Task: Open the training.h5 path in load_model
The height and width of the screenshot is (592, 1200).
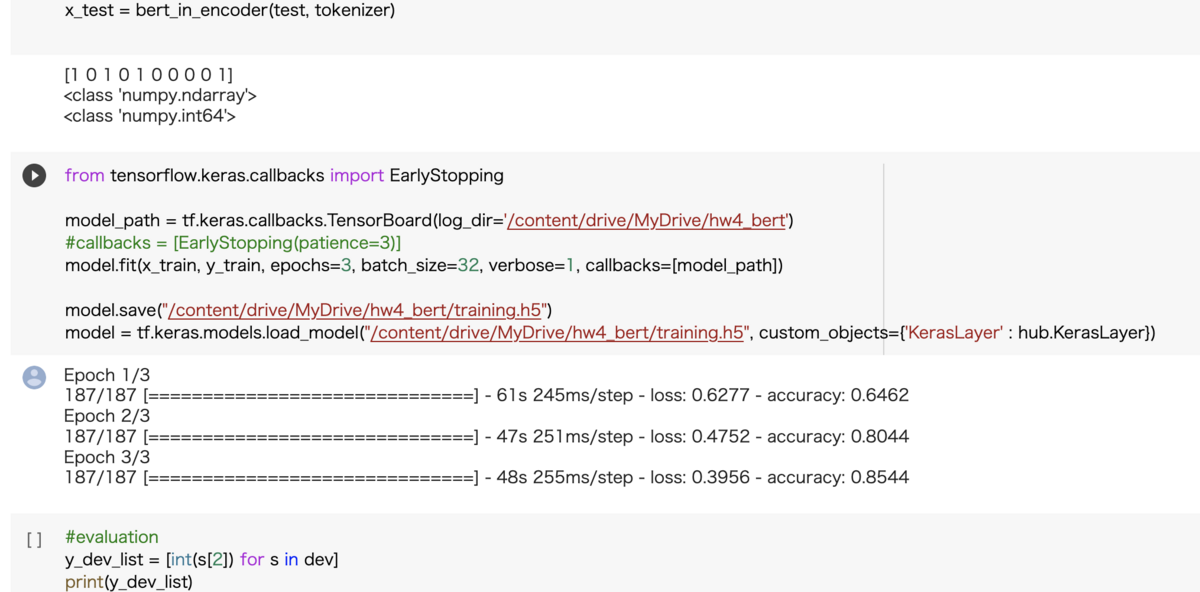Action: point(557,333)
